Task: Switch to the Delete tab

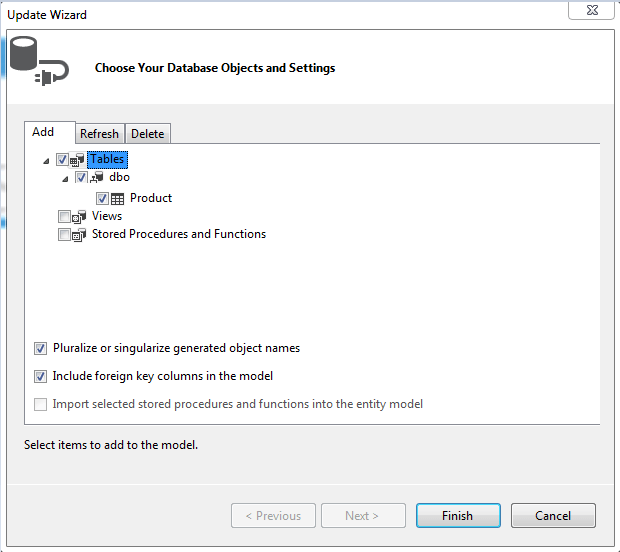Action: [147, 134]
